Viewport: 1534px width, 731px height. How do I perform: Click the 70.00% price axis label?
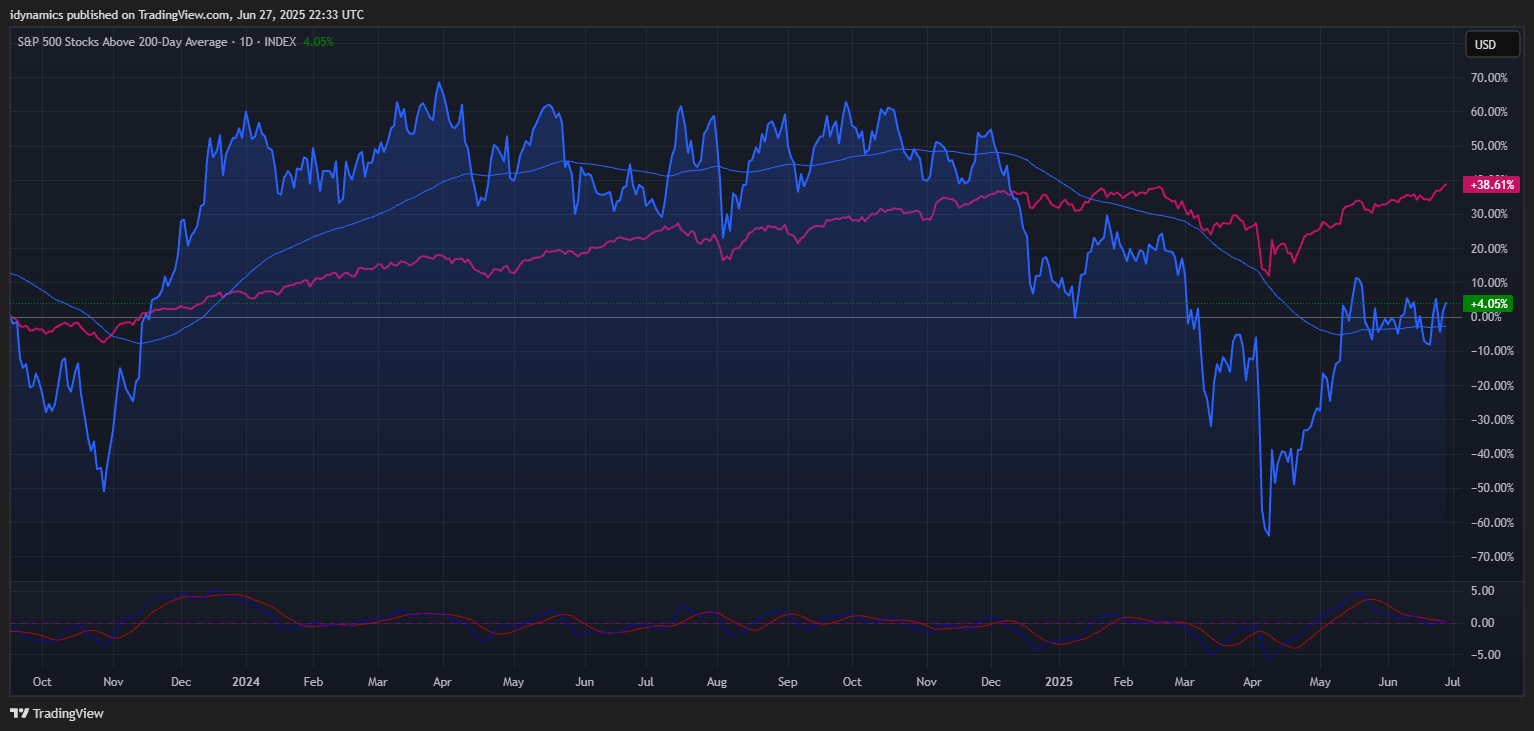(1489, 78)
